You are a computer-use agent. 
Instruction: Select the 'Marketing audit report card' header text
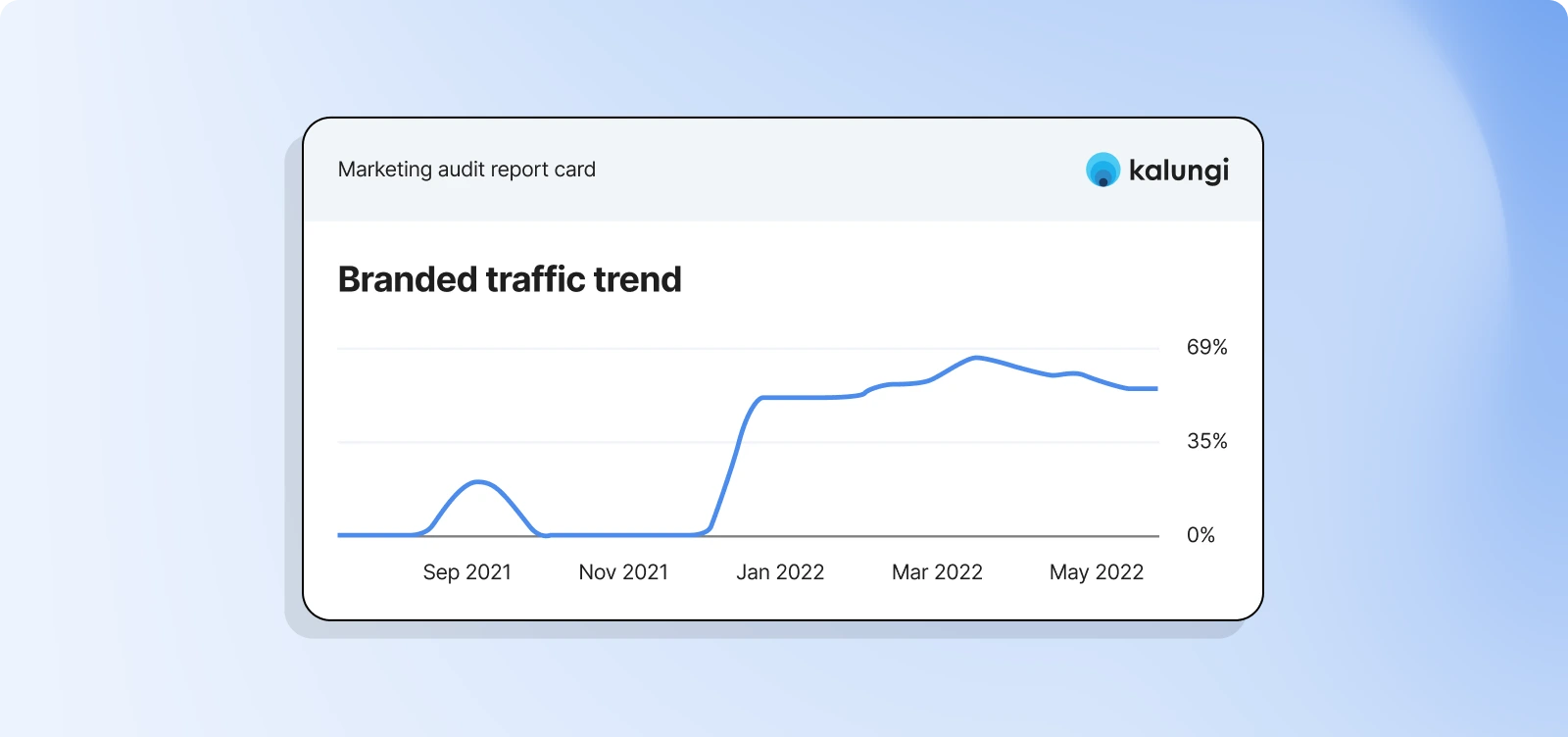[466, 170]
